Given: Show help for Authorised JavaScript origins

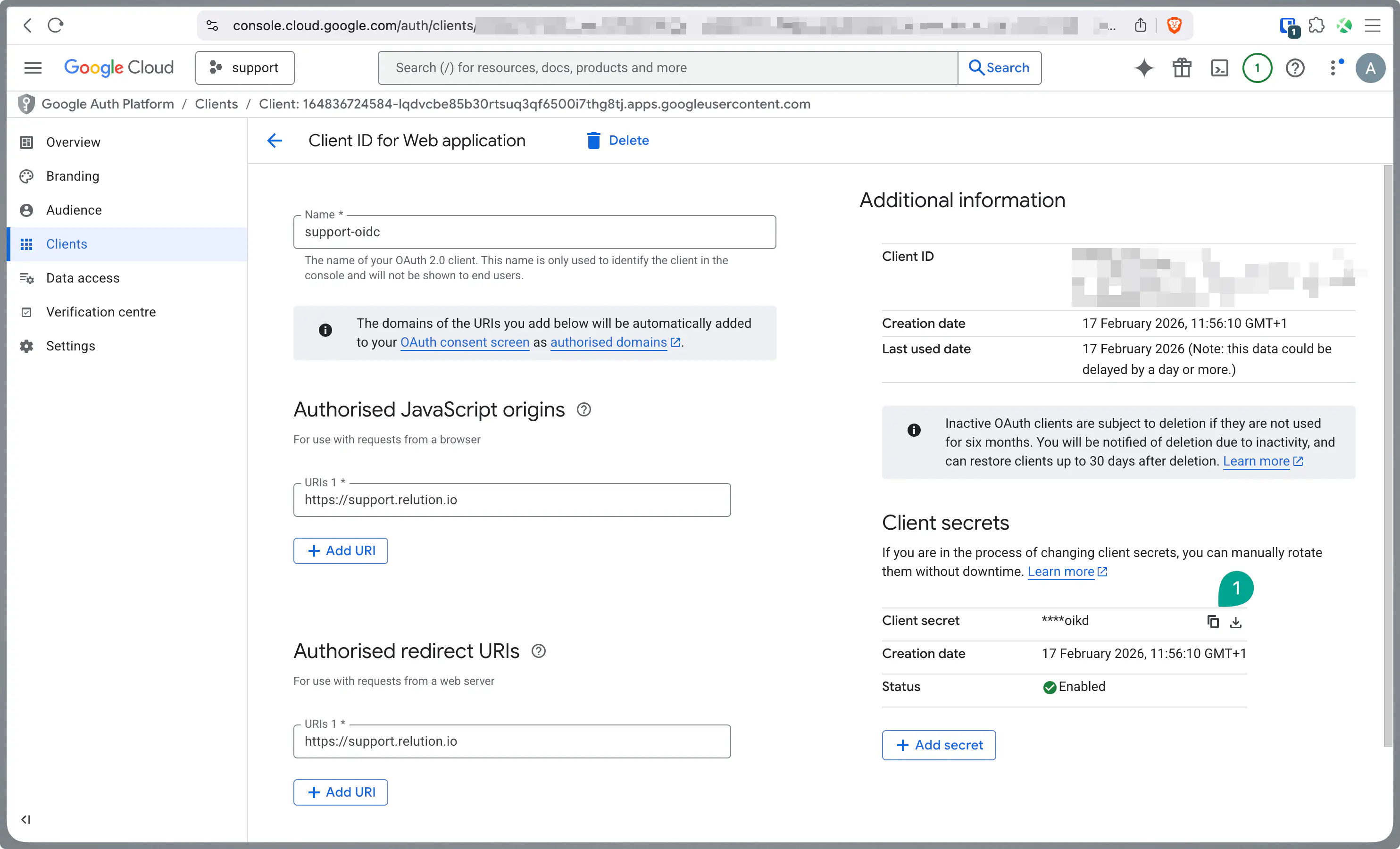Looking at the screenshot, I should coord(583,410).
